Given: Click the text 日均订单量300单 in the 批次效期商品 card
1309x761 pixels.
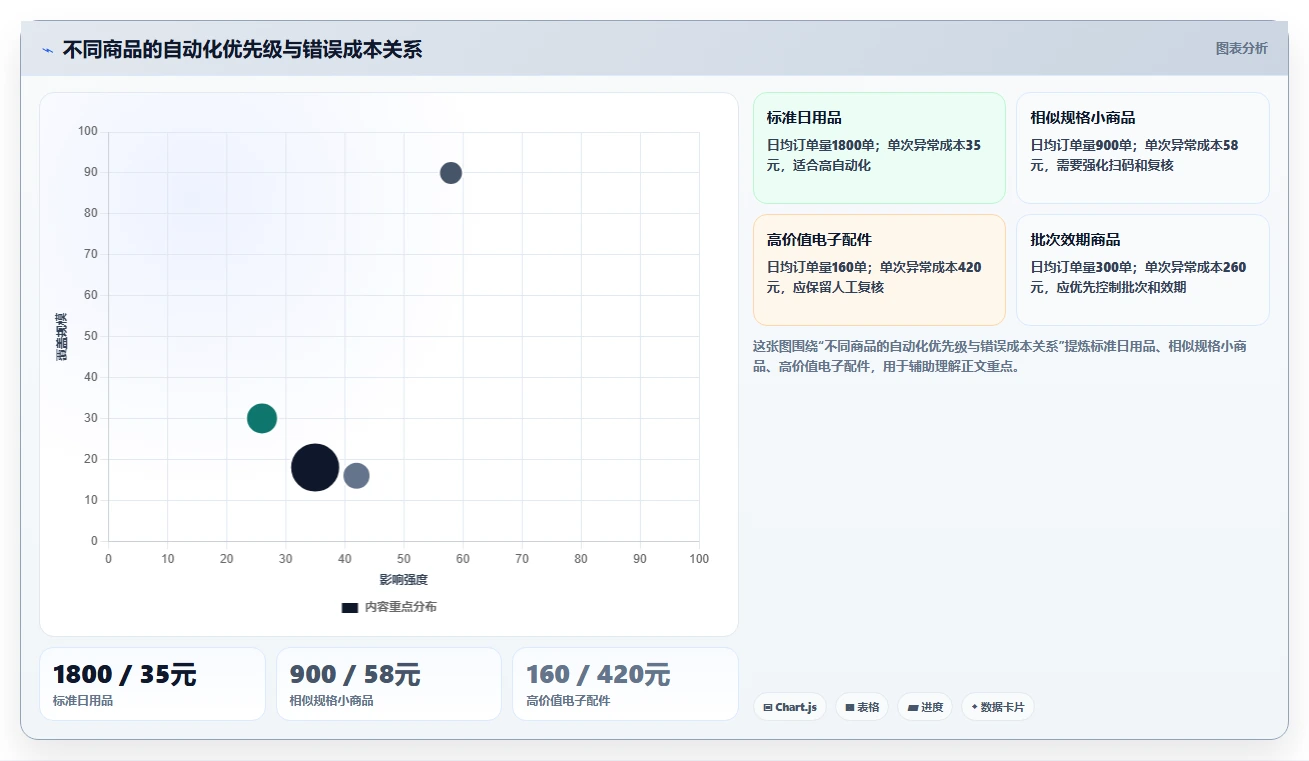Looking at the screenshot, I should [1081, 267].
